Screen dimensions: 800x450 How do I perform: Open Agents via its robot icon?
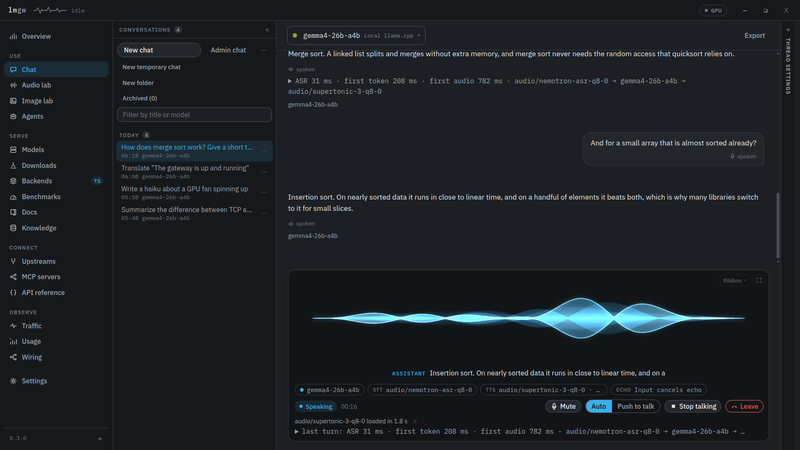coord(13,116)
